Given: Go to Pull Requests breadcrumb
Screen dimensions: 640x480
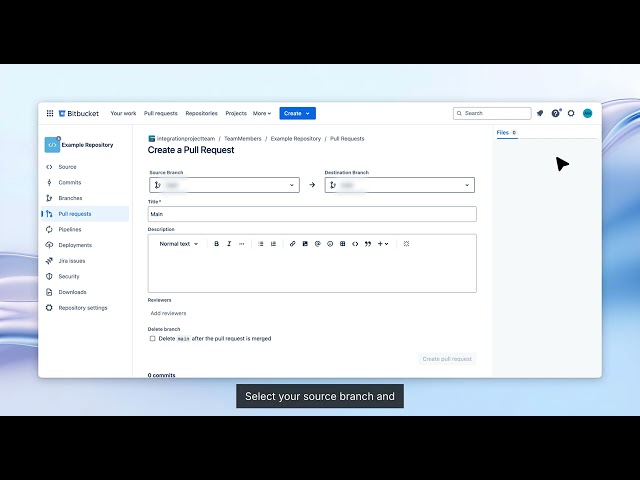Looking at the screenshot, I should (x=347, y=139).
